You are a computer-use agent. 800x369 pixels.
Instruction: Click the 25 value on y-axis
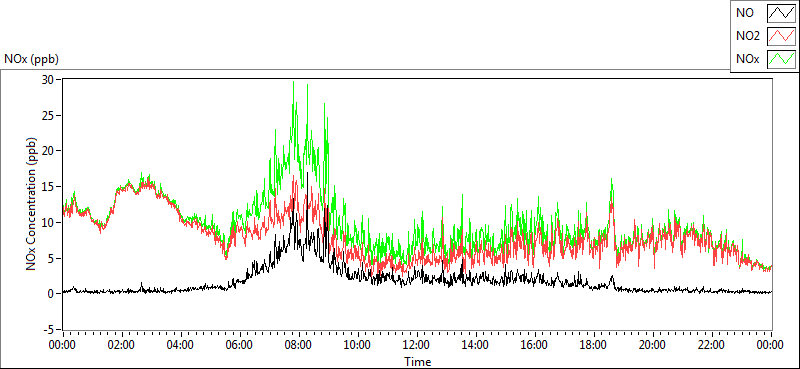click(x=48, y=115)
